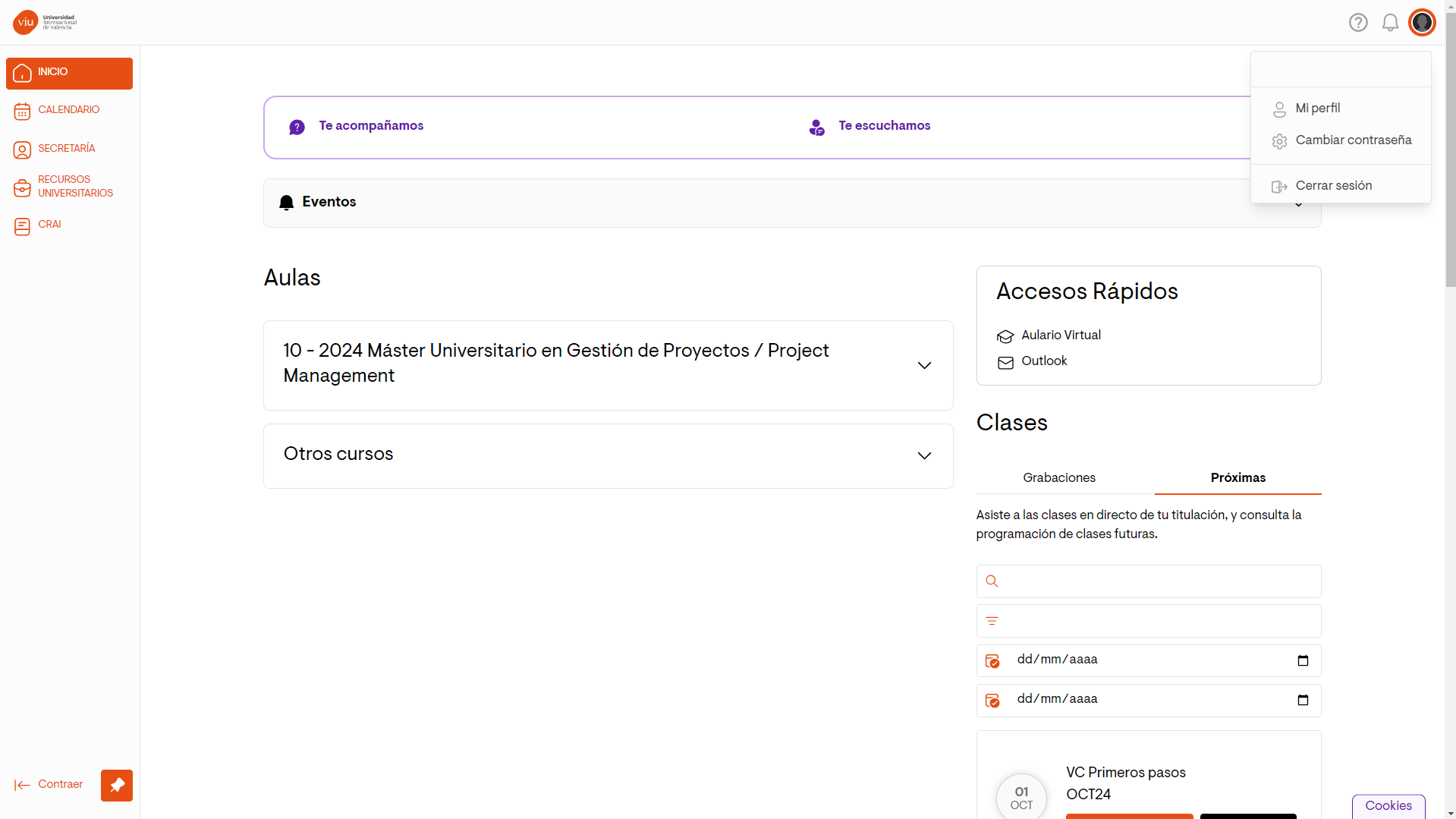This screenshot has height=819, width=1456.
Task: Click the home icon on INICIO
Action: (x=22, y=73)
